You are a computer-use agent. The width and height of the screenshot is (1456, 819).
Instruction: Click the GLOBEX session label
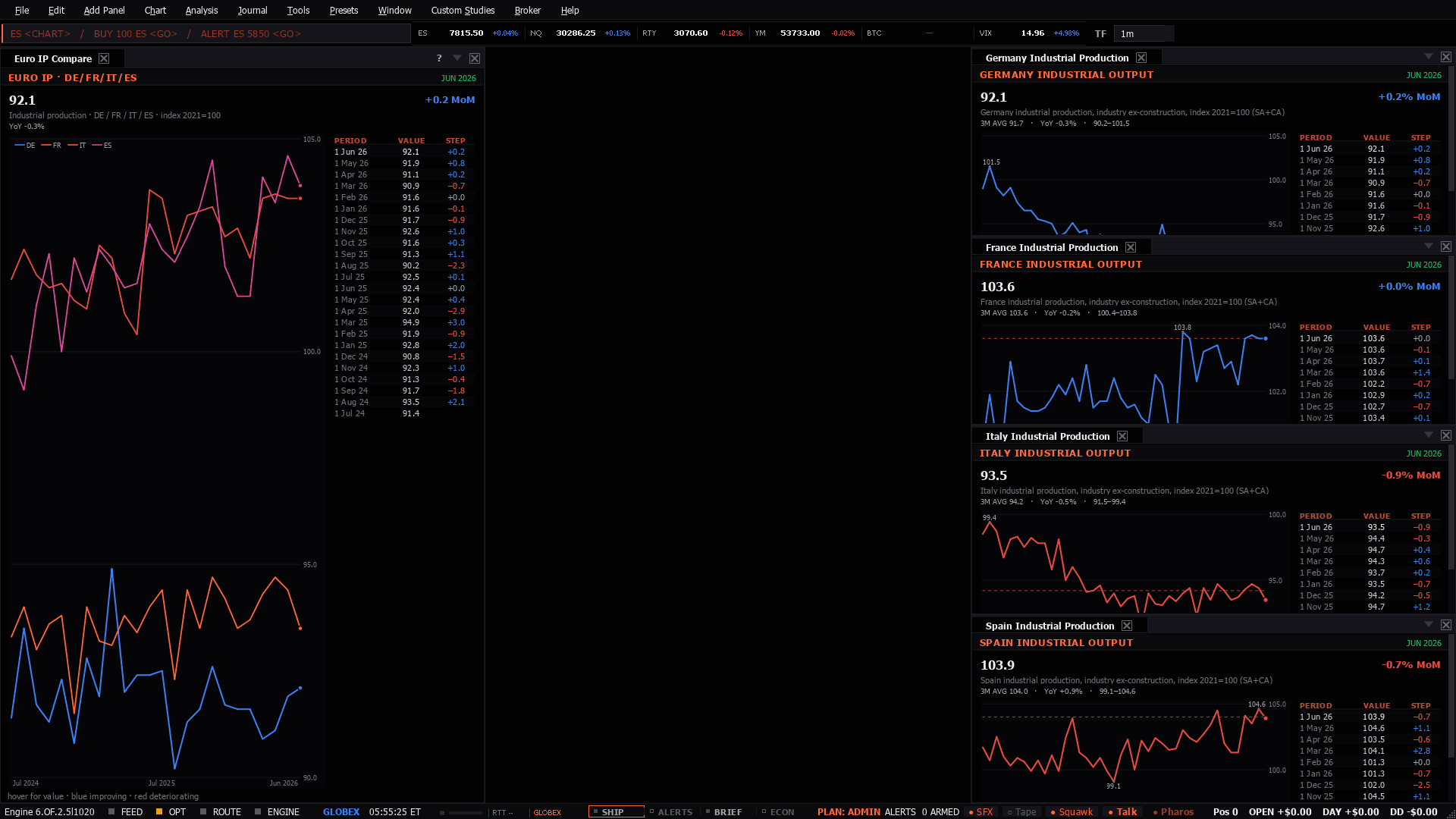click(341, 811)
